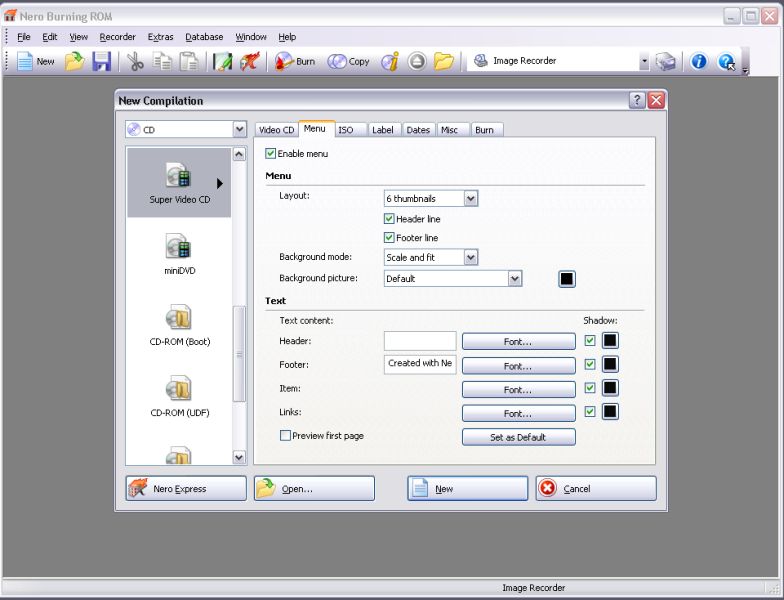Click the Item Font button
784x600 pixels.
[518, 389]
